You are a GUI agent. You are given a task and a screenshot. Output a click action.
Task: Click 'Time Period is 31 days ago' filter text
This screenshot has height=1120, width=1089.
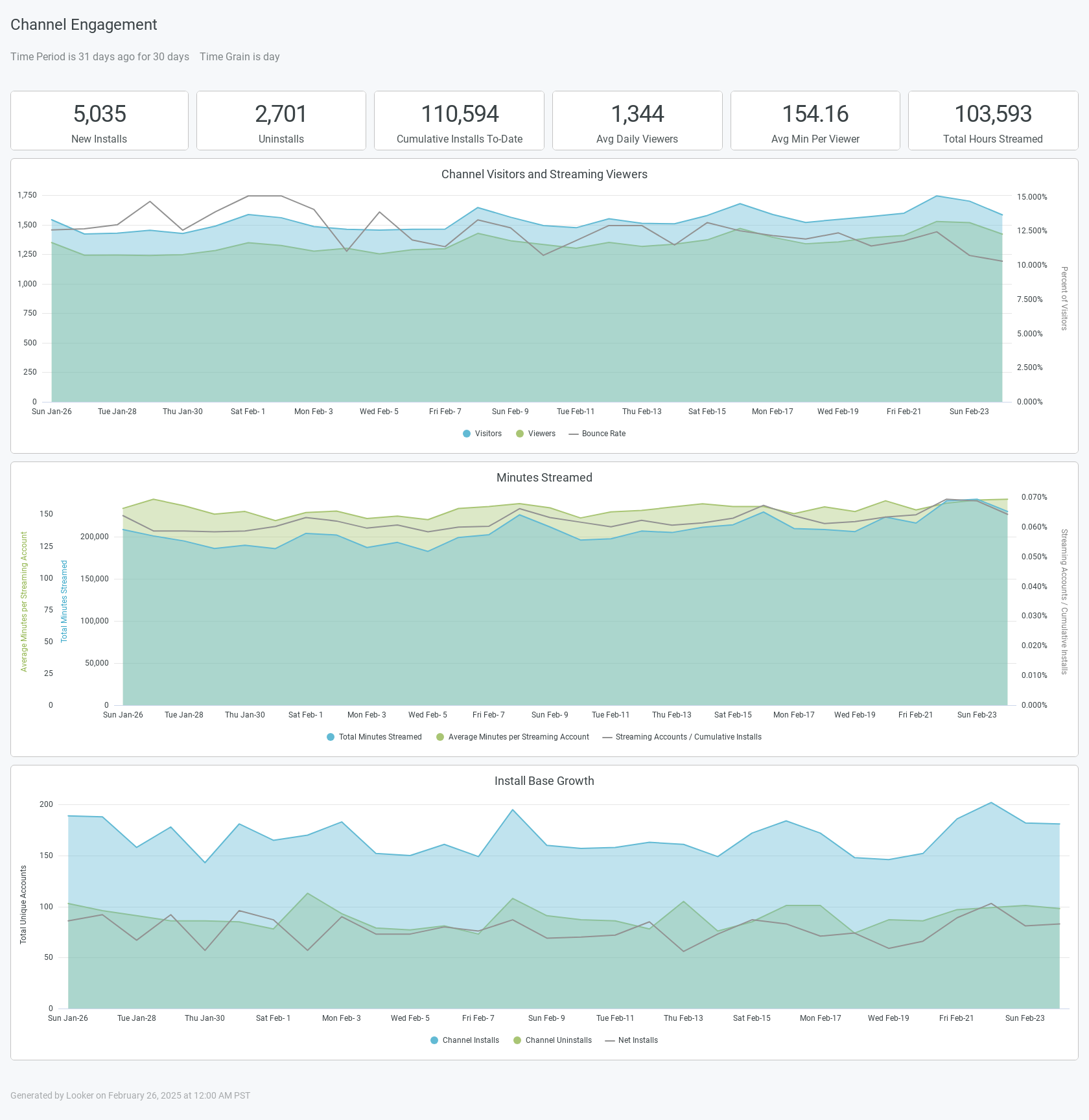click(100, 56)
